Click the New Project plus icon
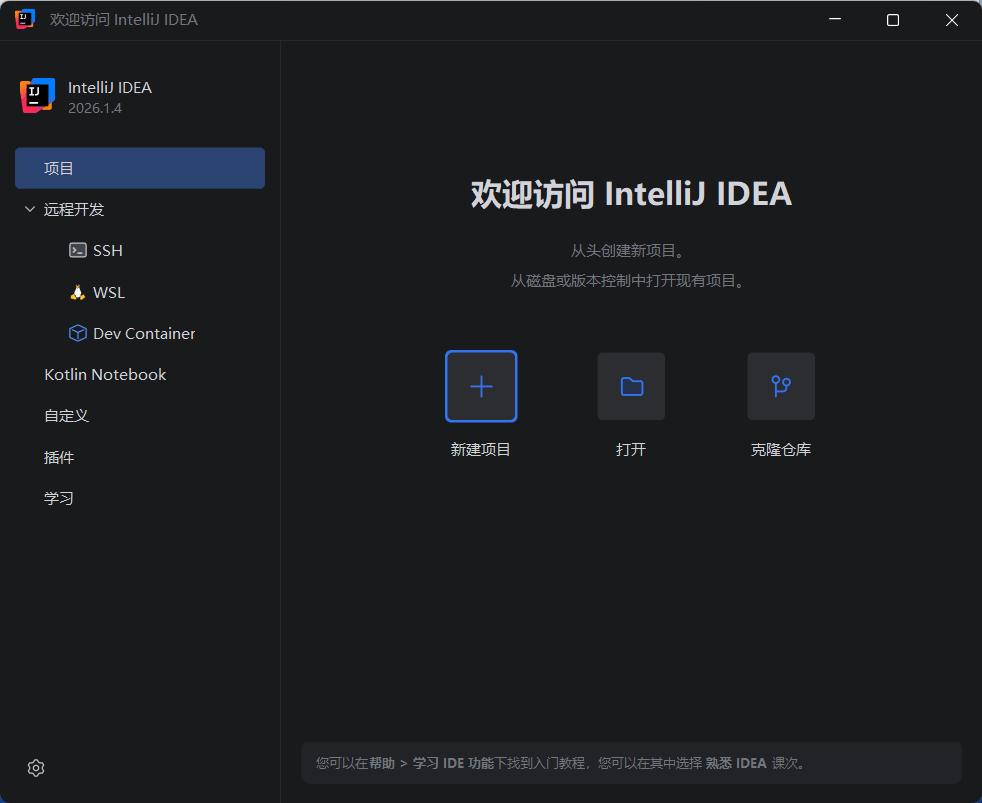The height and width of the screenshot is (803, 982). tap(481, 386)
